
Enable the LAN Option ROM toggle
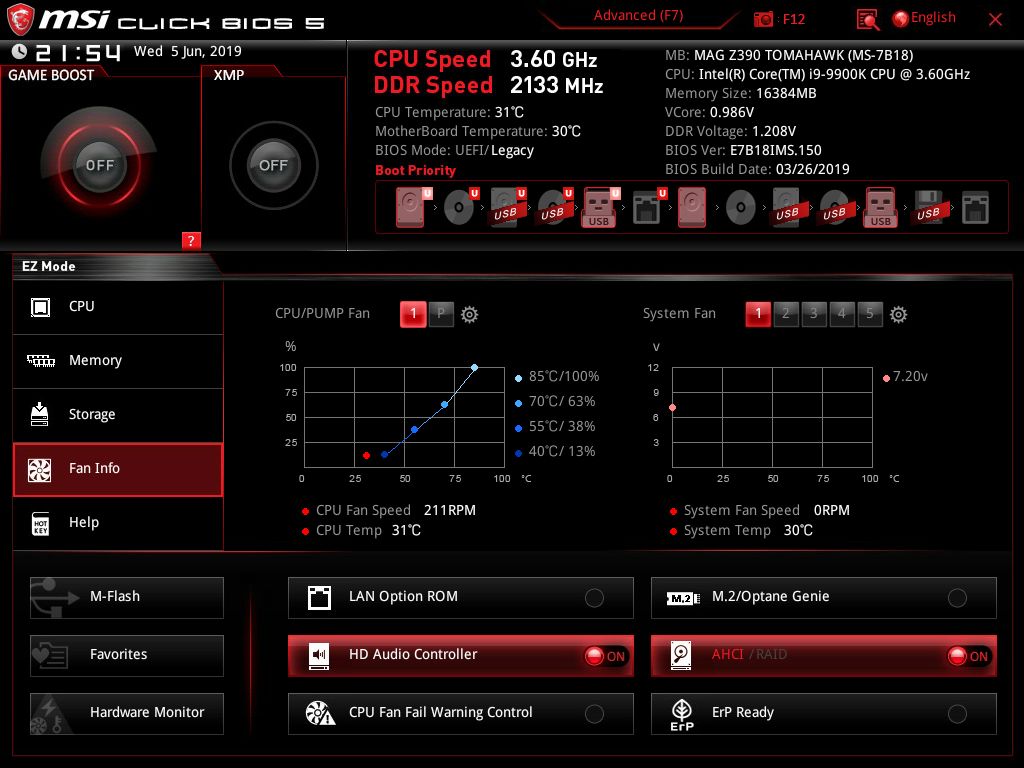coord(594,598)
